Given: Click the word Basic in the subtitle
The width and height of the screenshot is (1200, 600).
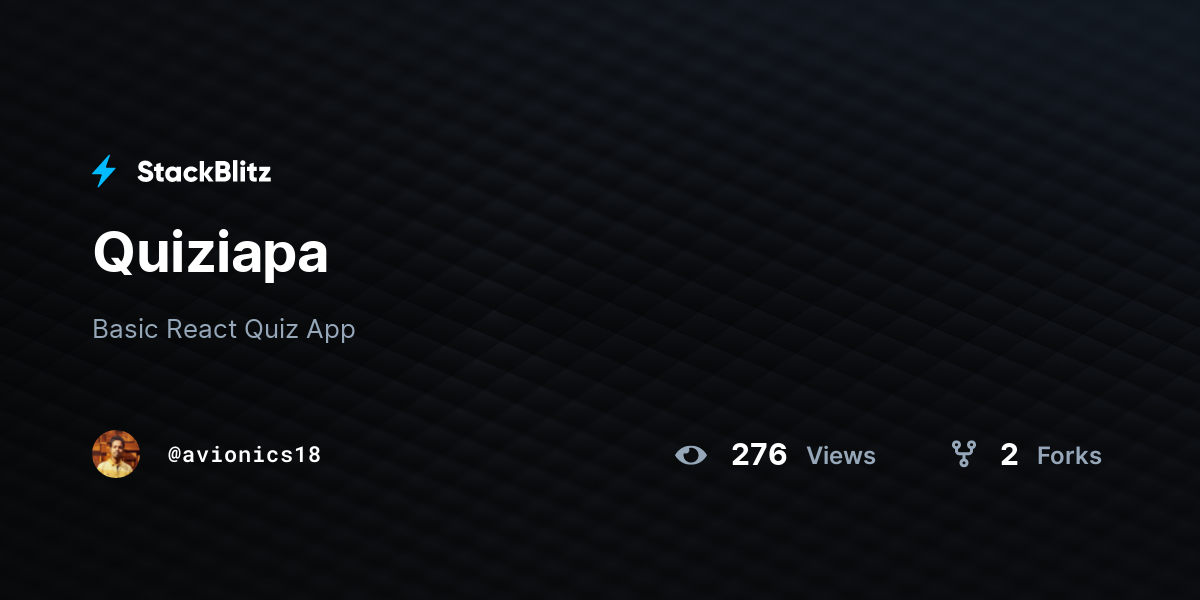Looking at the screenshot, I should (x=125, y=328).
